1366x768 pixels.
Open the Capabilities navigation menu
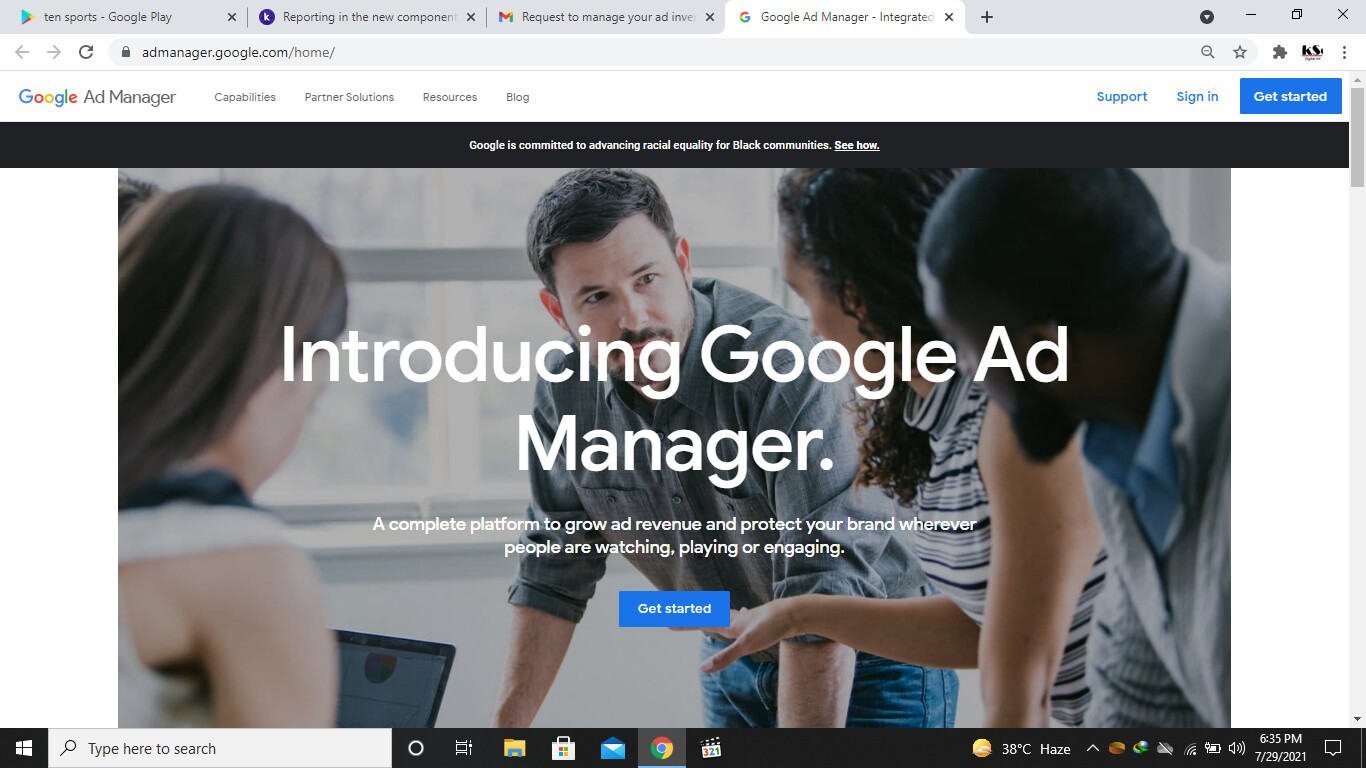(x=245, y=97)
